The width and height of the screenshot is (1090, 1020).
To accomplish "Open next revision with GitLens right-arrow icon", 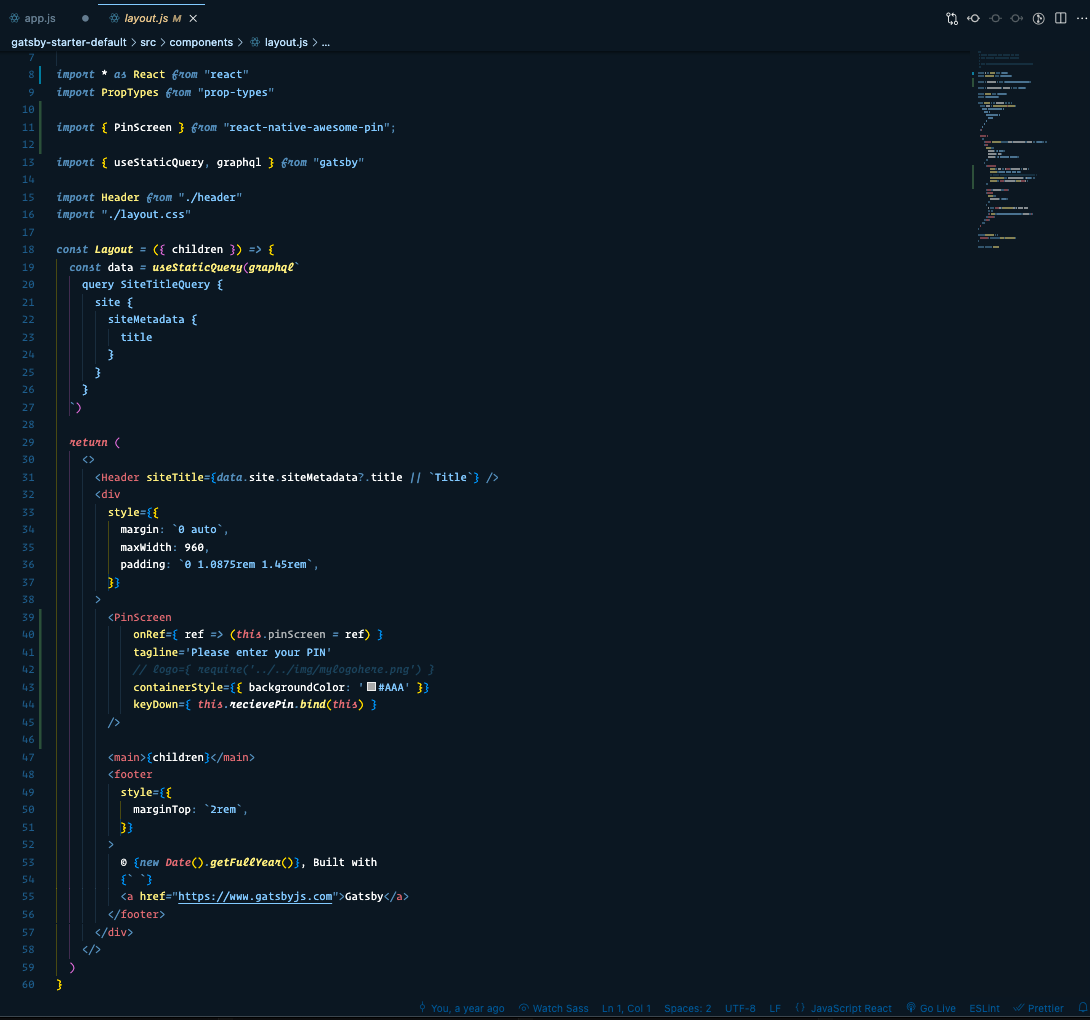I will [x=1017, y=19].
